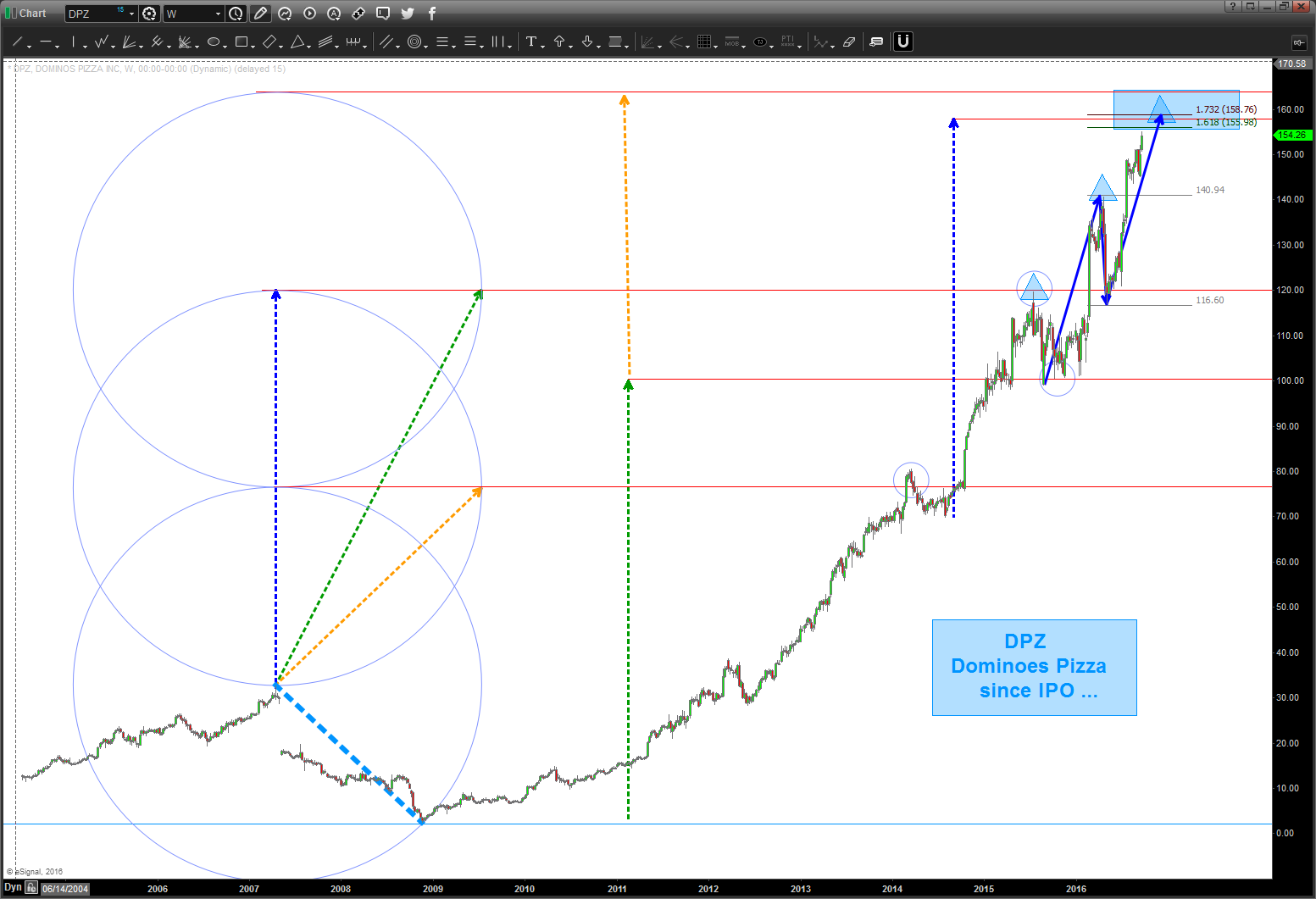Image resolution: width=1316 pixels, height=899 pixels.
Task: Choose the rectangle drawing tool
Action: (242, 42)
